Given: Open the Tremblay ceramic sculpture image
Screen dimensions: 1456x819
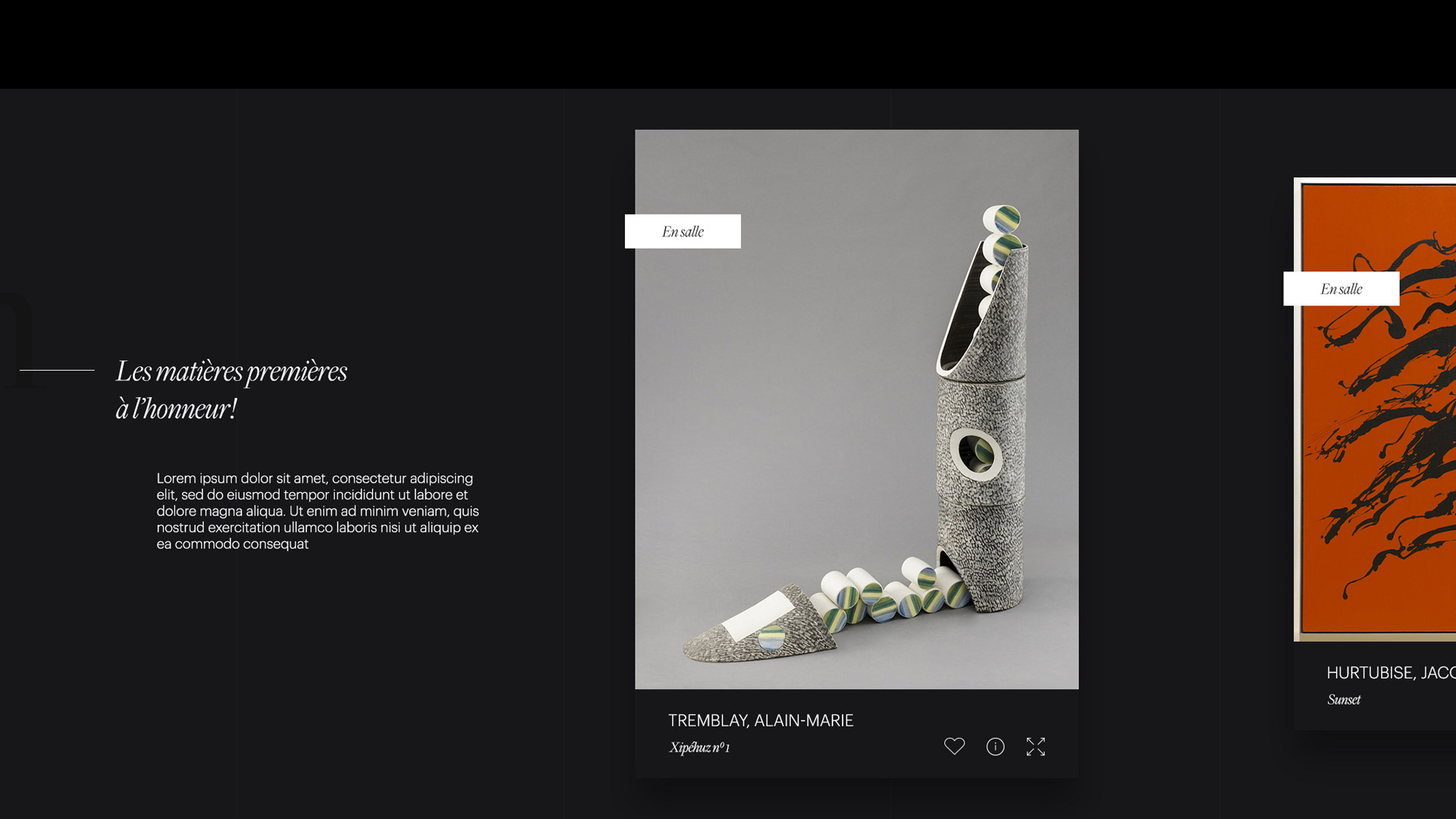Looking at the screenshot, I should [857, 409].
